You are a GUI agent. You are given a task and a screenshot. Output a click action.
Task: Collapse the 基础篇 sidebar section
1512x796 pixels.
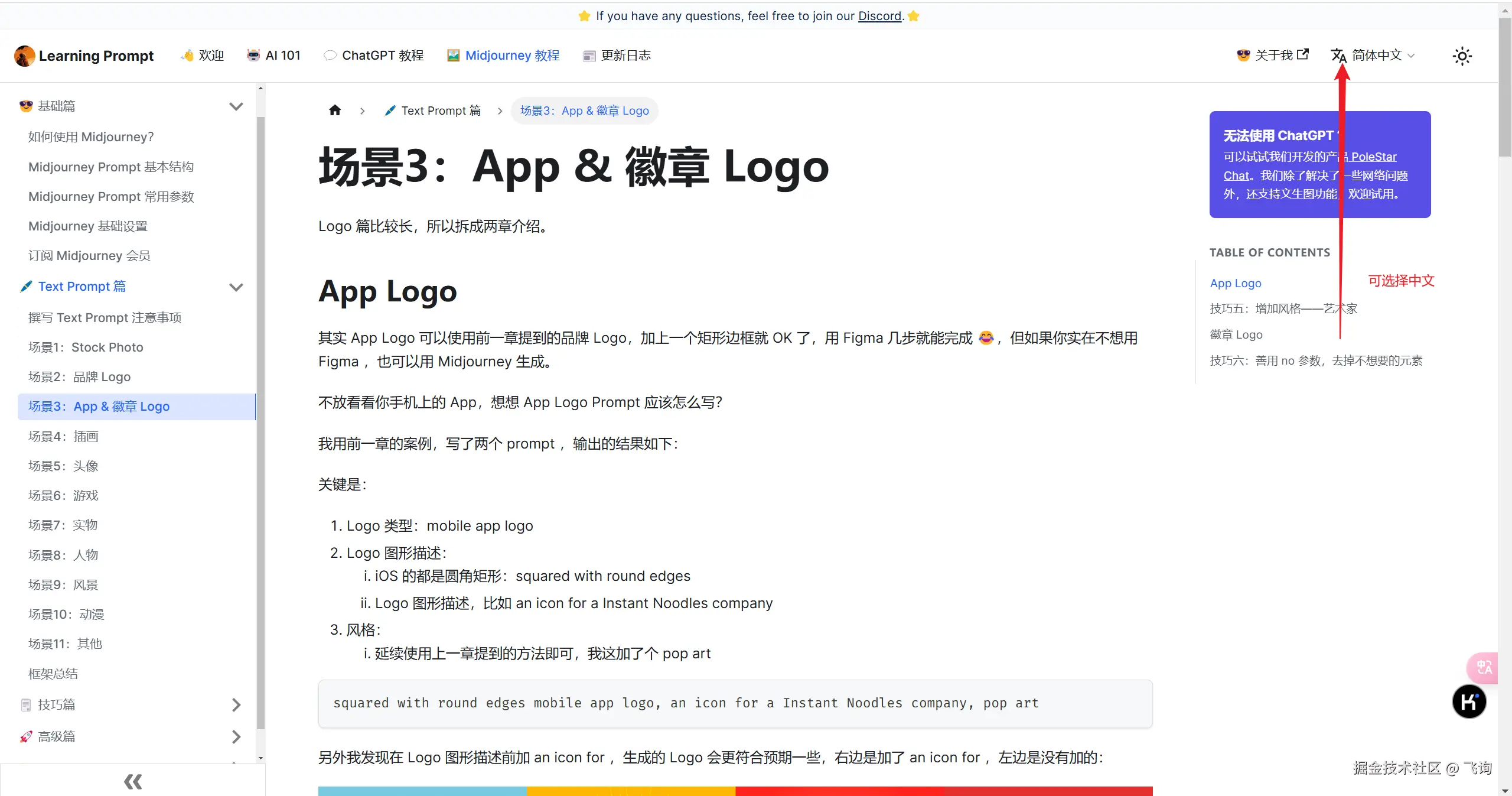tap(236, 106)
